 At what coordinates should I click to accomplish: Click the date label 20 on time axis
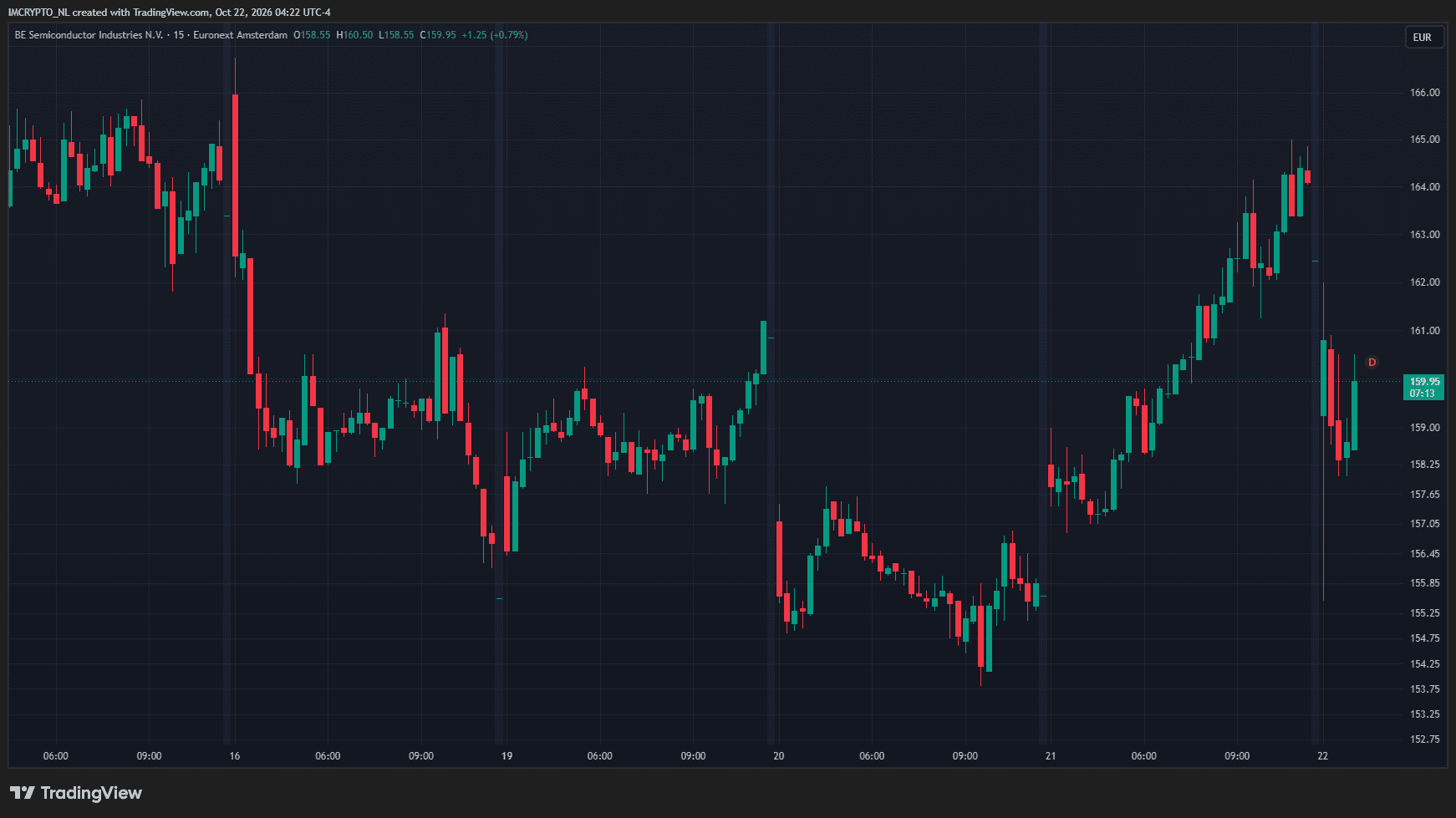tap(779, 756)
